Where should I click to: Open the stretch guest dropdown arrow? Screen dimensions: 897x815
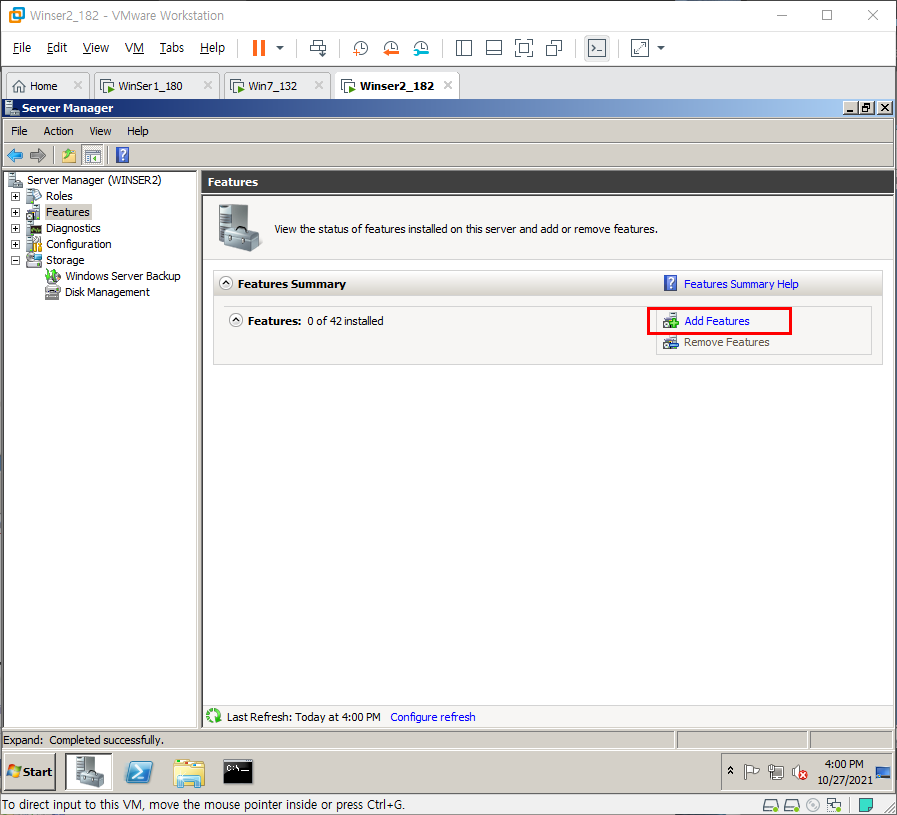click(x=661, y=48)
